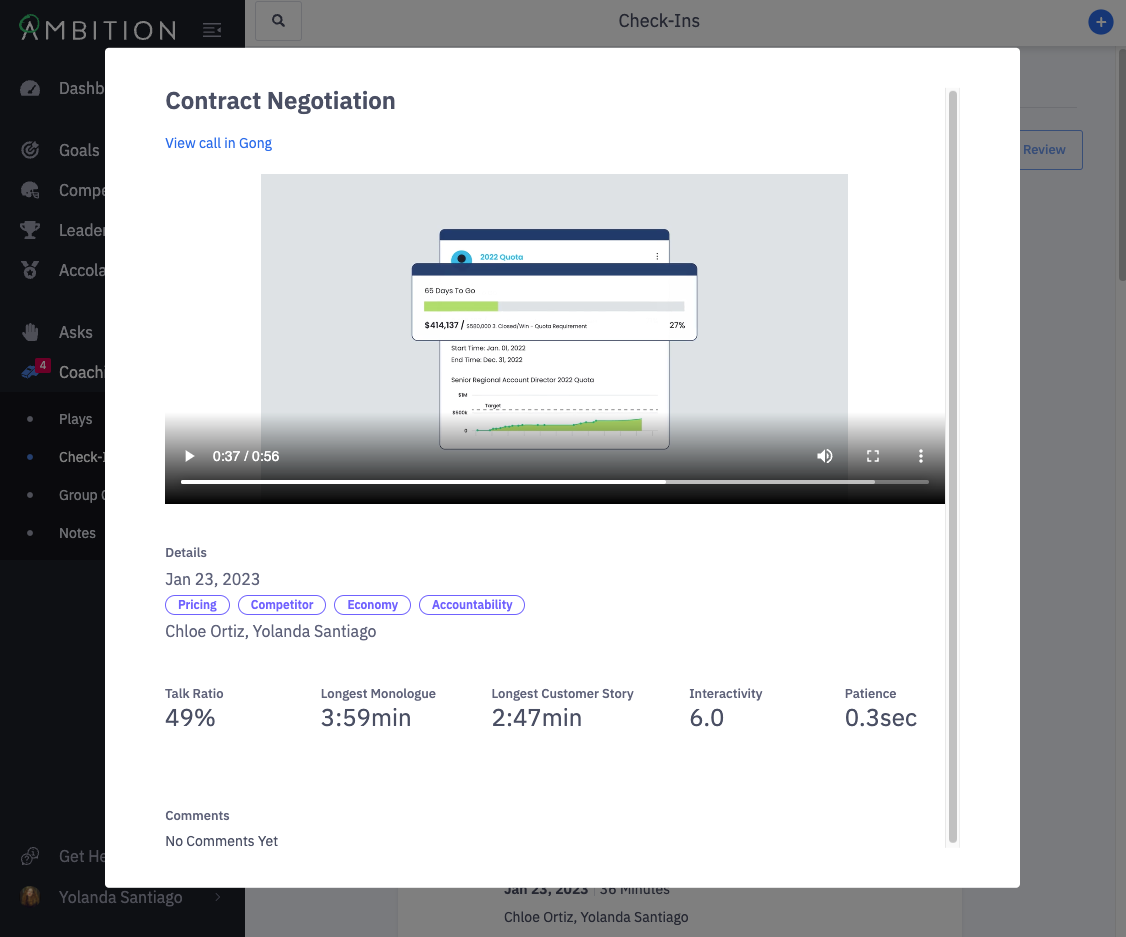Image resolution: width=1126 pixels, height=937 pixels.
Task: Open video more options three-dot menu
Action: (x=921, y=456)
